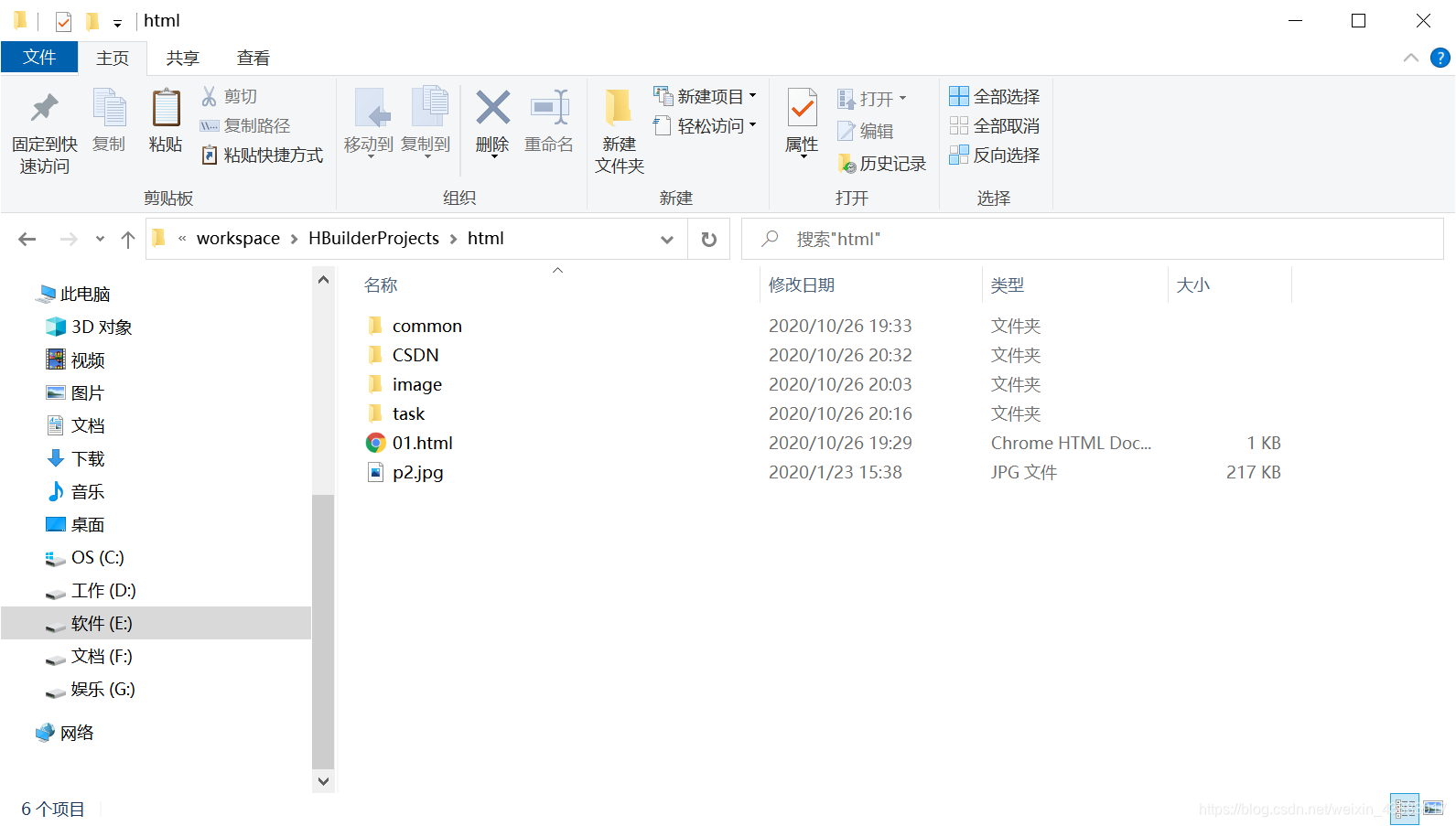
Task: Show hidden breadcrumb path with double chevron
Action: pos(182,239)
